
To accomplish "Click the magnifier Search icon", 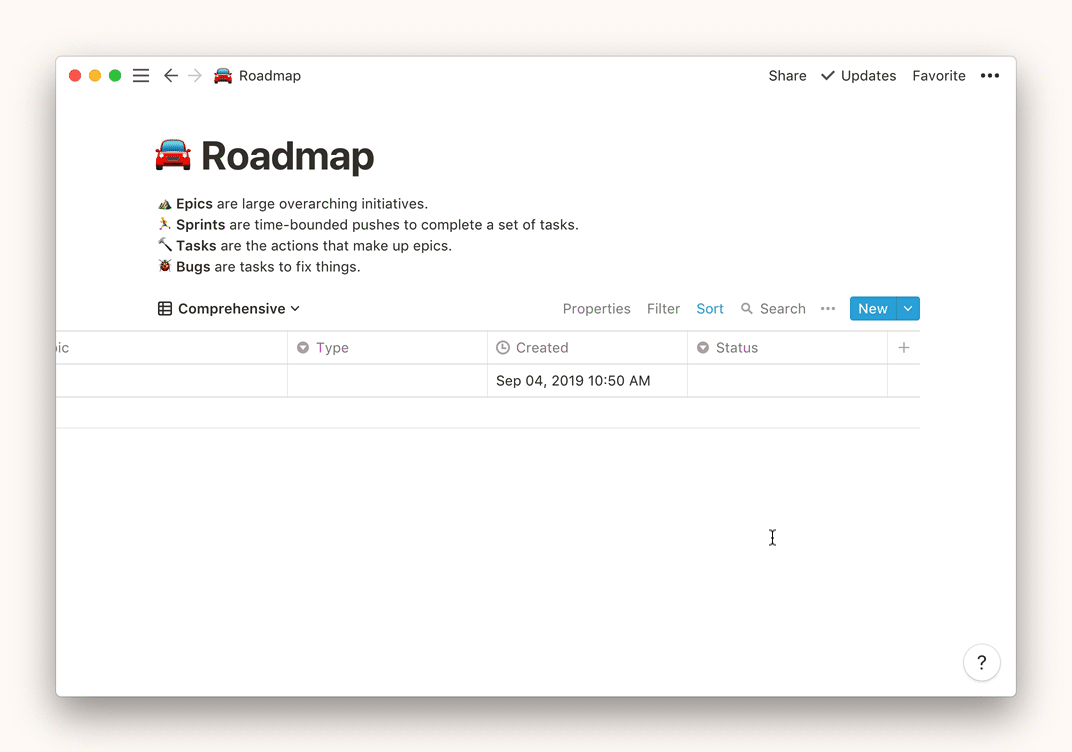I will tap(747, 309).
